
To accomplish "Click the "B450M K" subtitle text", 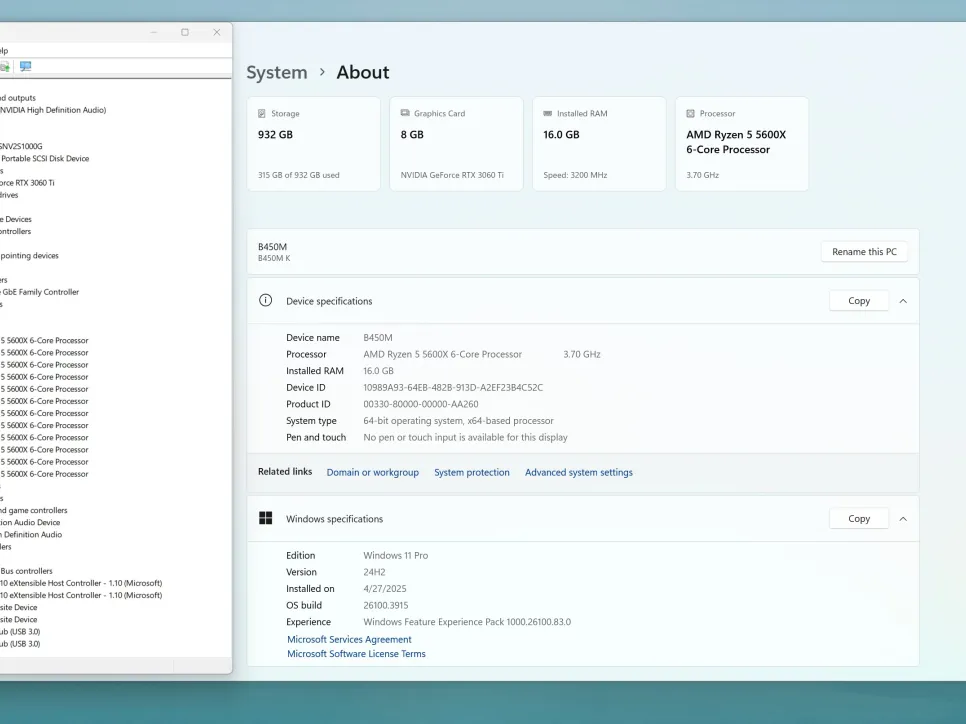I will click(x=274, y=258).
